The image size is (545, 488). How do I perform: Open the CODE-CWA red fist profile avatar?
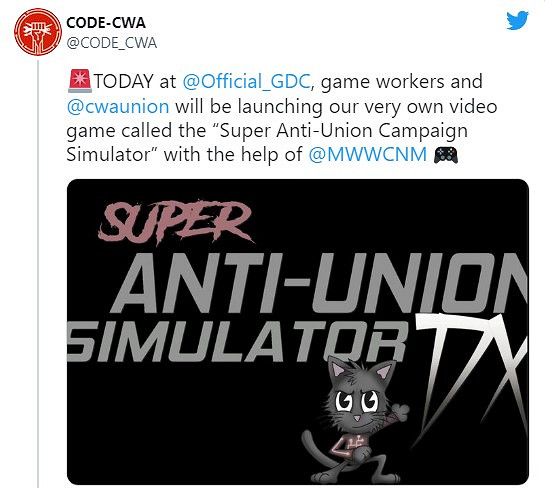tap(38, 32)
